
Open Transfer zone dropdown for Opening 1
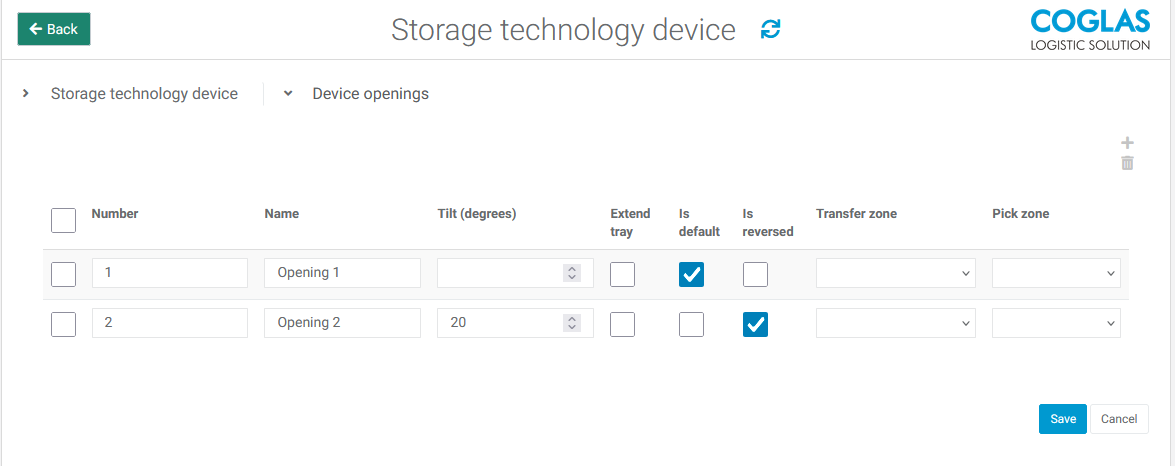pyautogui.click(x=895, y=273)
